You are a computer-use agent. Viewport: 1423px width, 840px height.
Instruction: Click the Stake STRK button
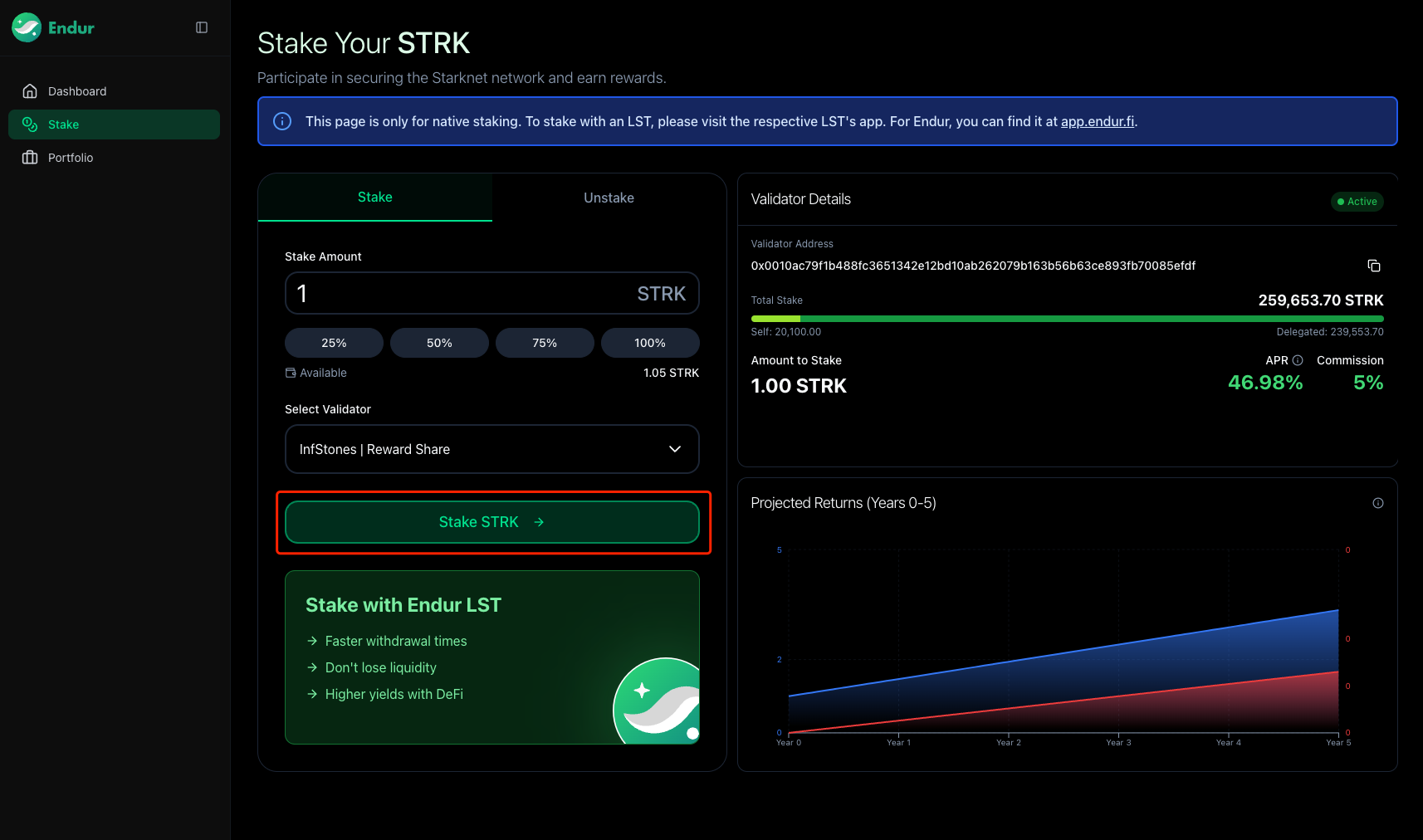coord(492,522)
